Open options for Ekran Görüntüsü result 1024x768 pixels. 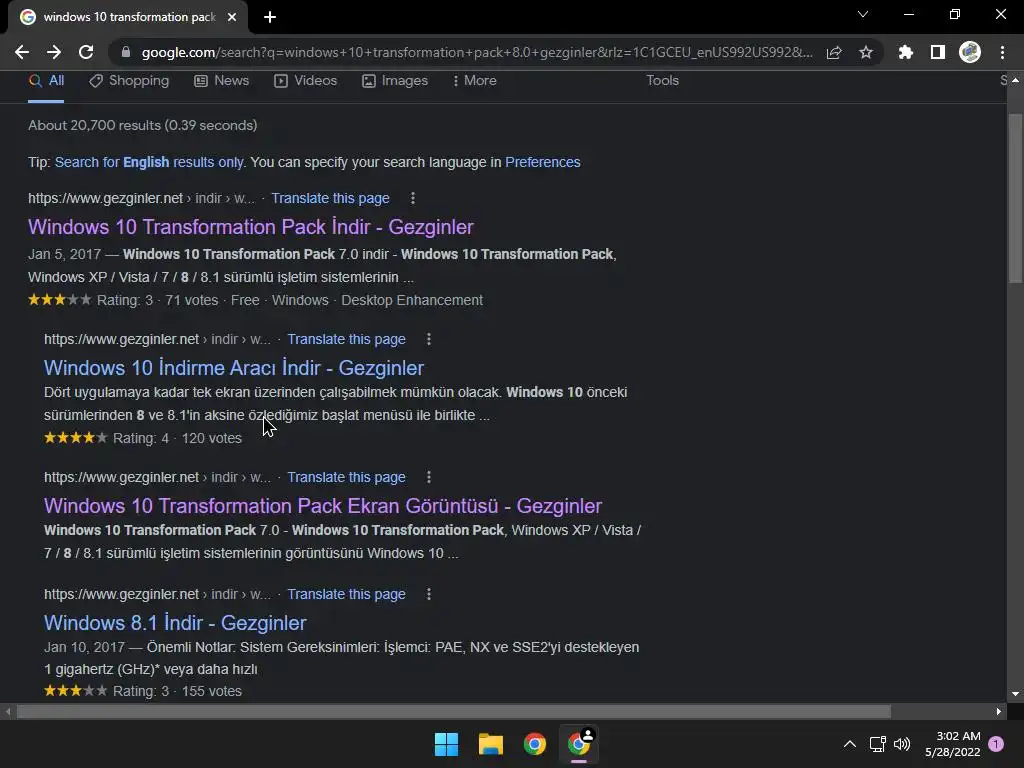[428, 477]
